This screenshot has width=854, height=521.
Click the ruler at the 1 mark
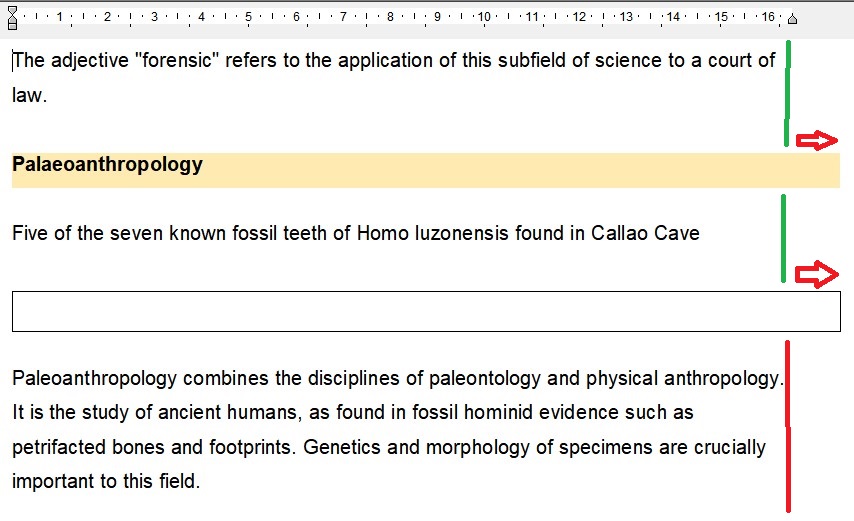59,17
